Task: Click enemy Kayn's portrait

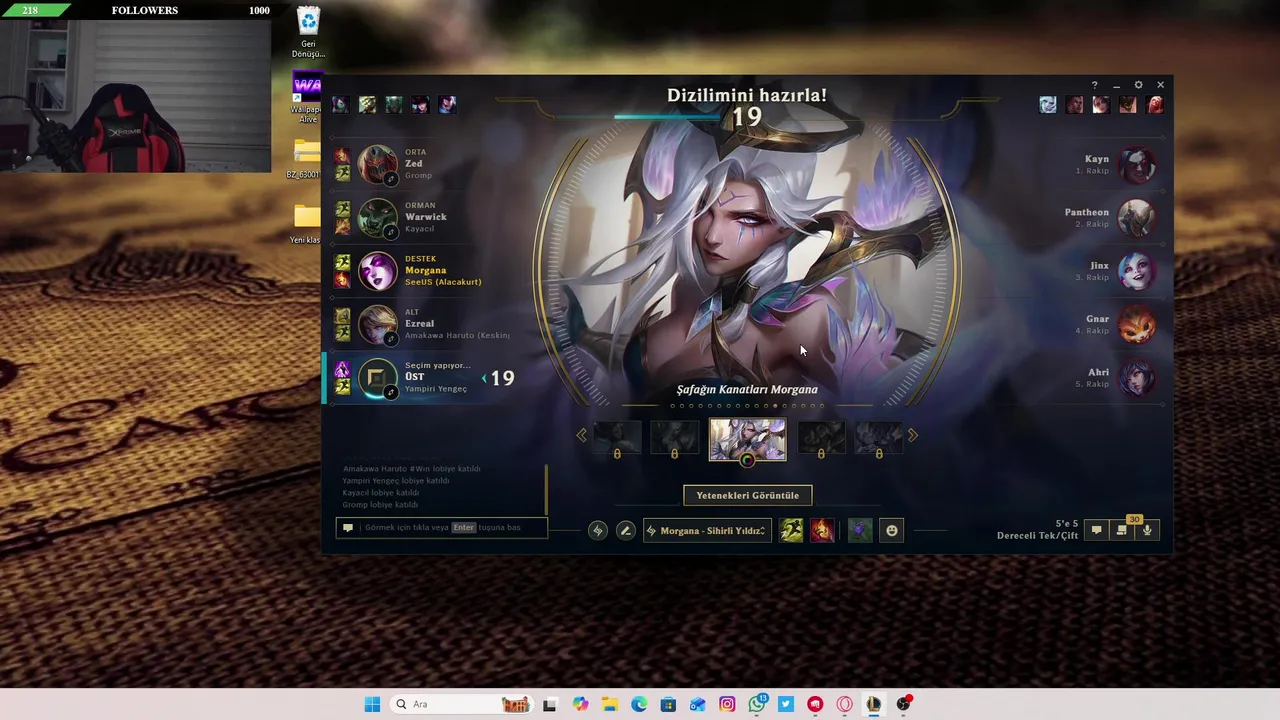Action: point(1137,164)
